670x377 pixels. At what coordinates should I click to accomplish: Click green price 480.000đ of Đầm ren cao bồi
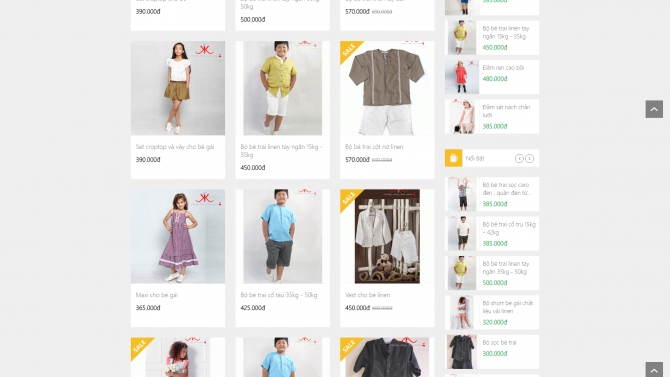pos(495,79)
